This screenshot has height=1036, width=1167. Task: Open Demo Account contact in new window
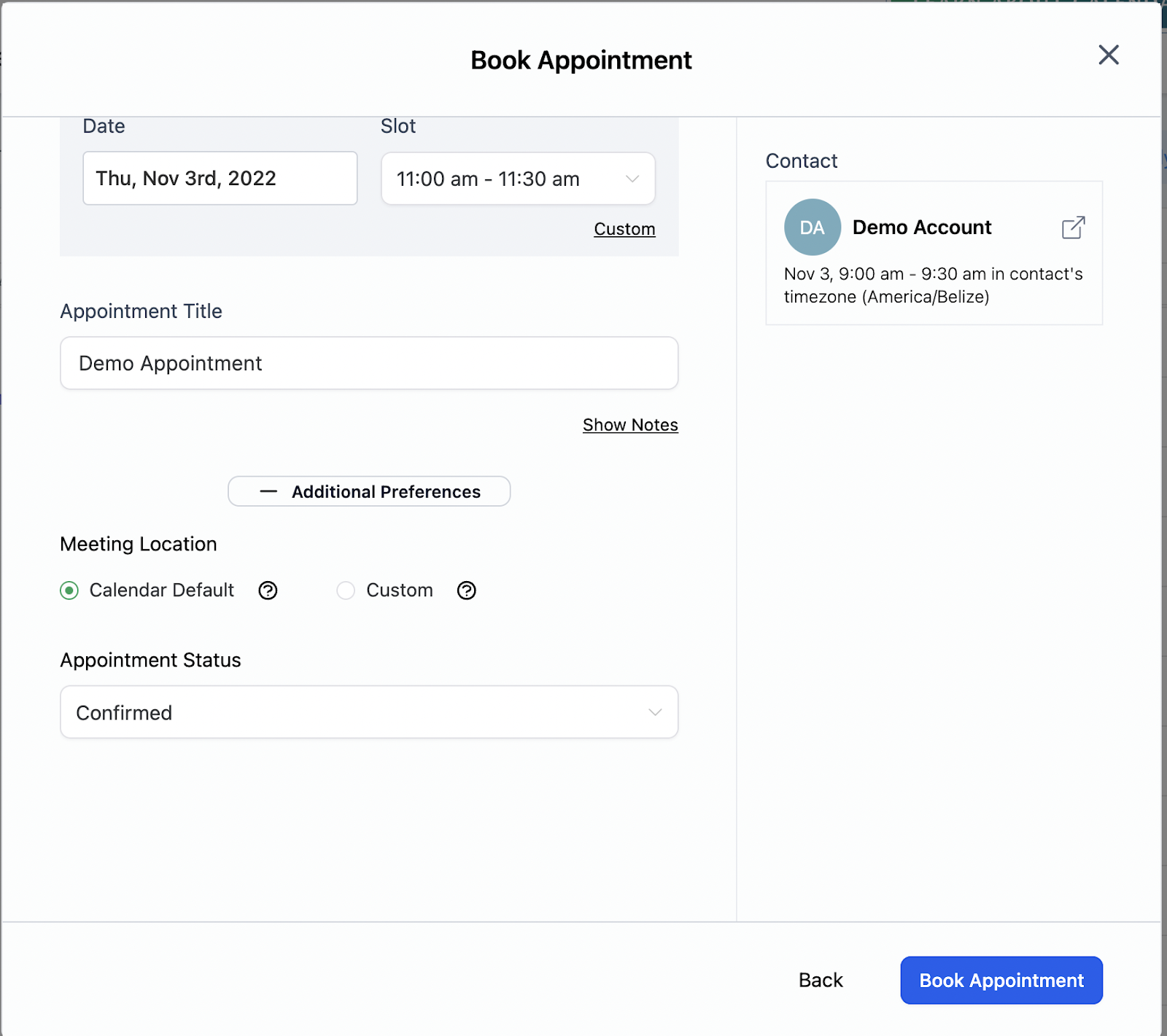tap(1073, 227)
